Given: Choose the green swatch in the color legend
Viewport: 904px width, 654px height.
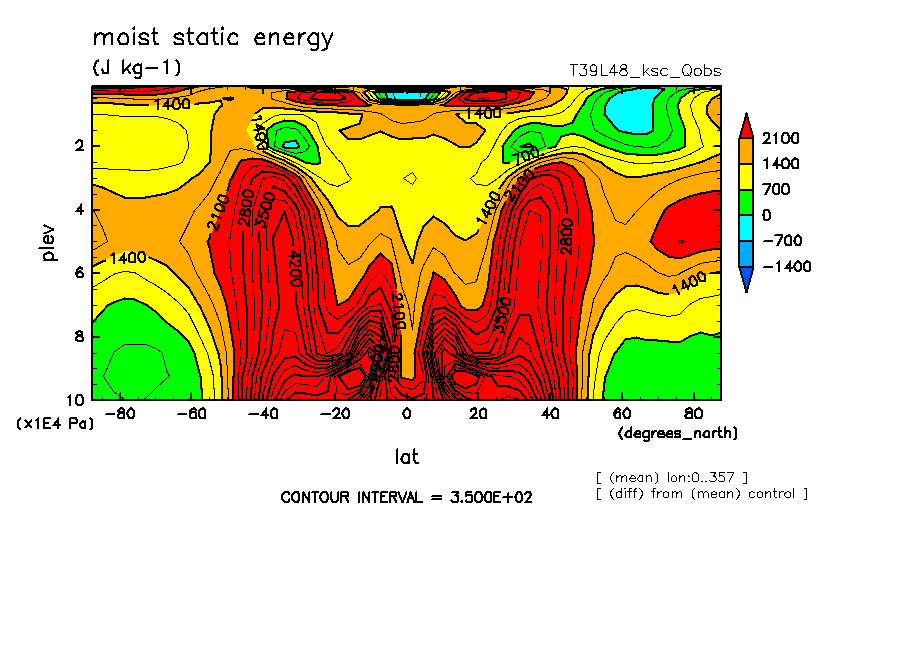Looking at the screenshot, I should click(746, 202).
